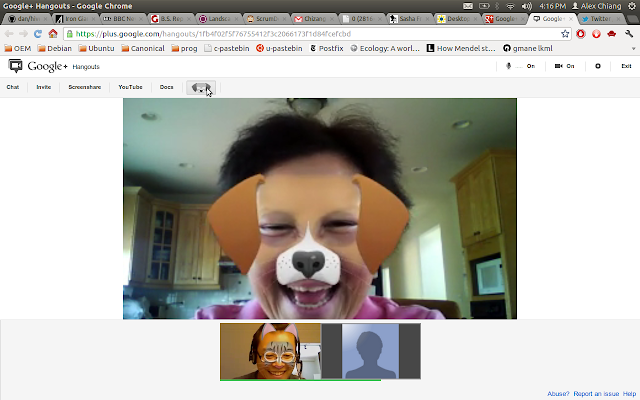Open the 4:16 PM clock menu
The image size is (640, 400).
pyautogui.click(x=552, y=6)
